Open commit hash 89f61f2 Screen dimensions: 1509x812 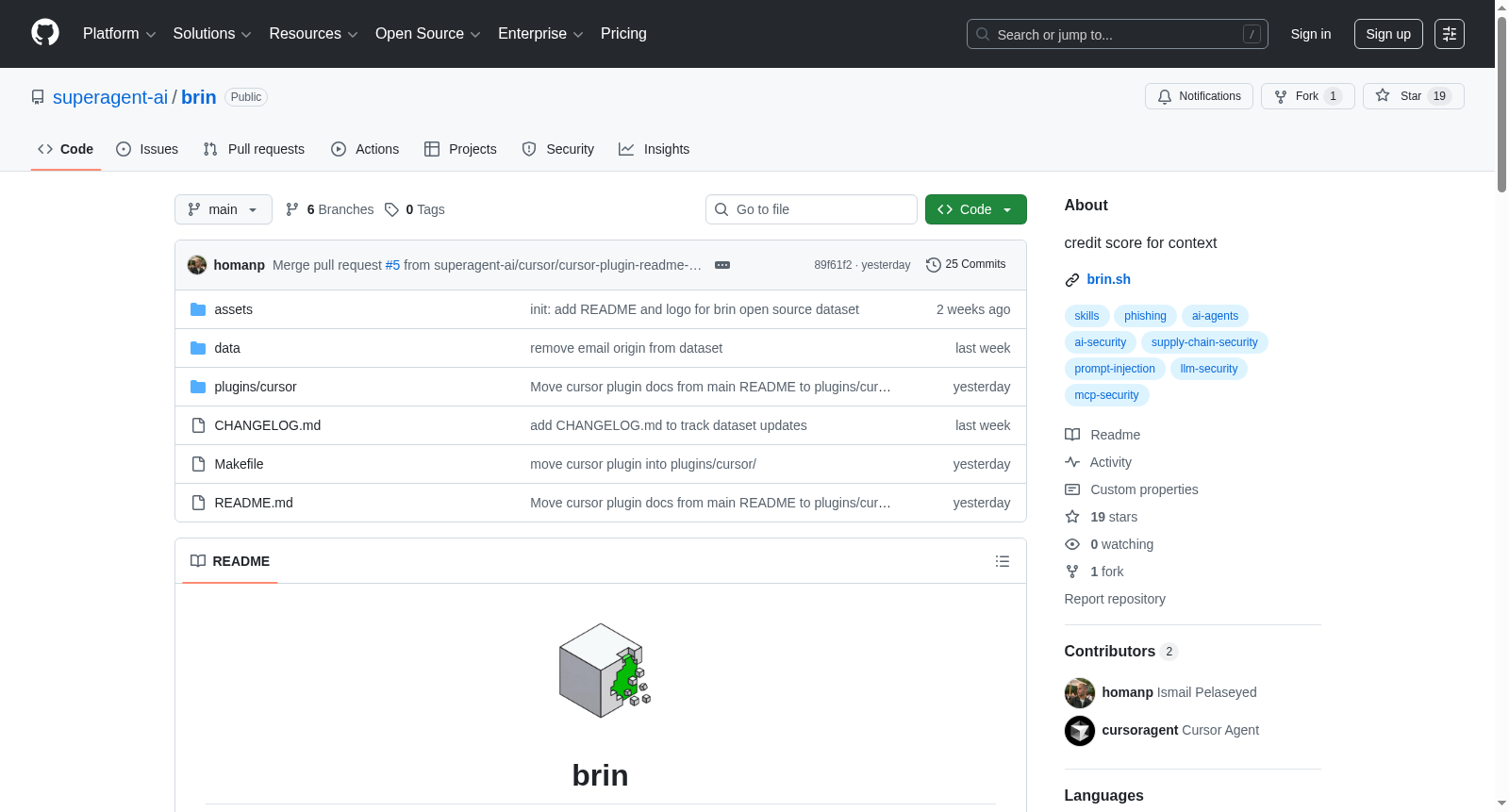coord(833,265)
